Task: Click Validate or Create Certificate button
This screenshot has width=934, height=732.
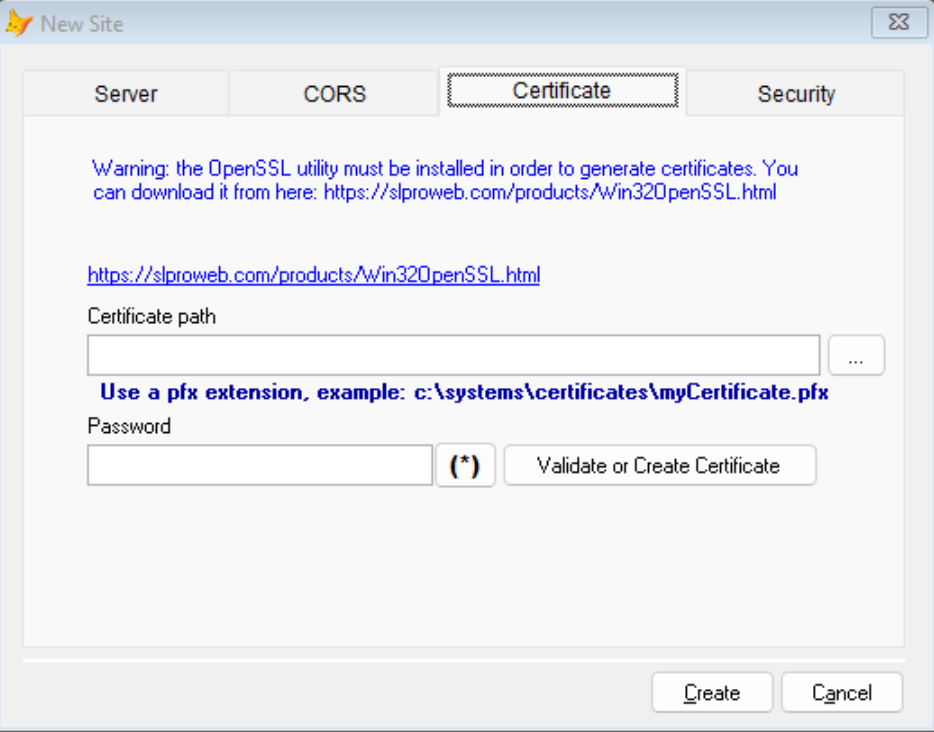Action: coord(659,465)
